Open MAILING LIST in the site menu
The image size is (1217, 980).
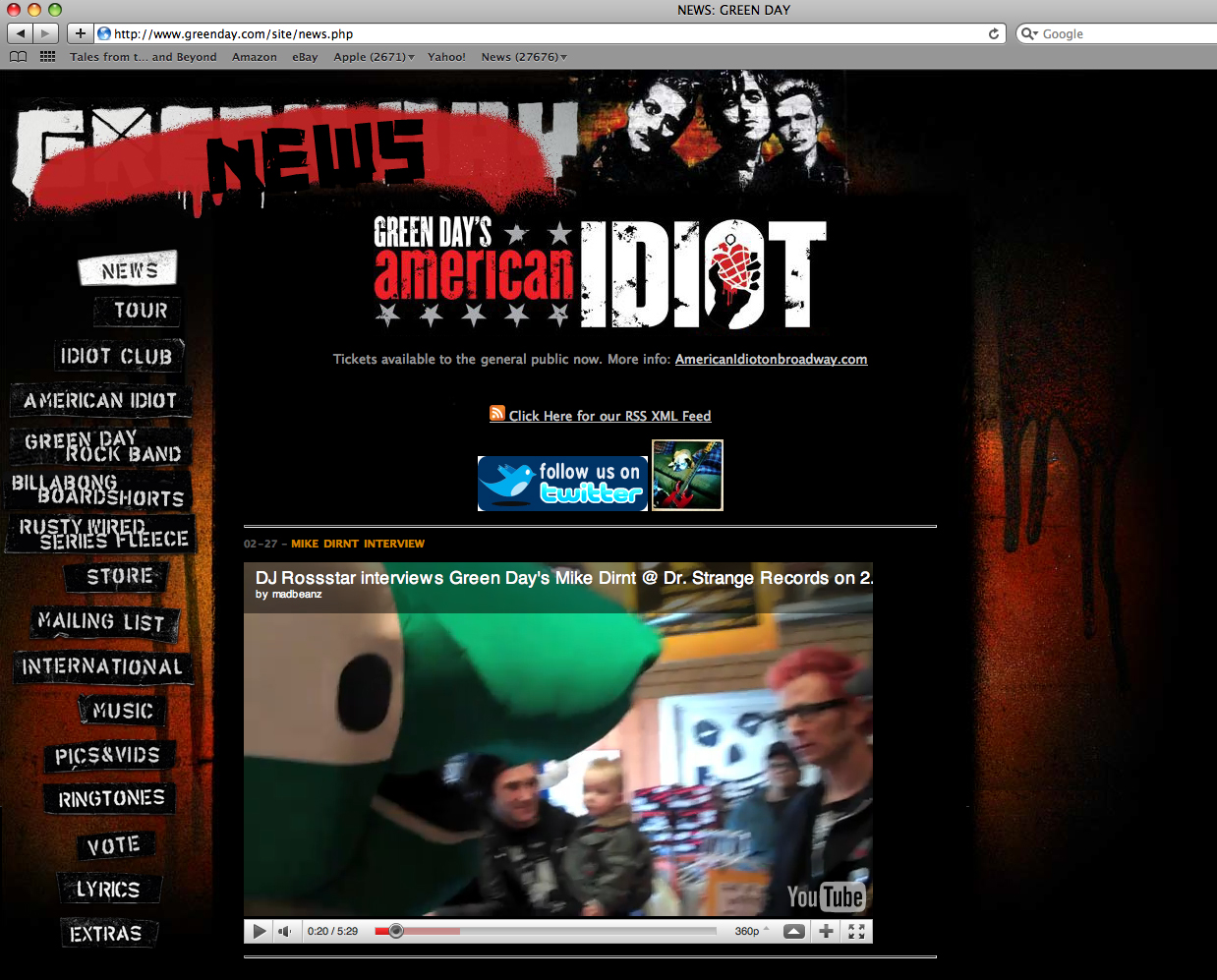coord(104,622)
